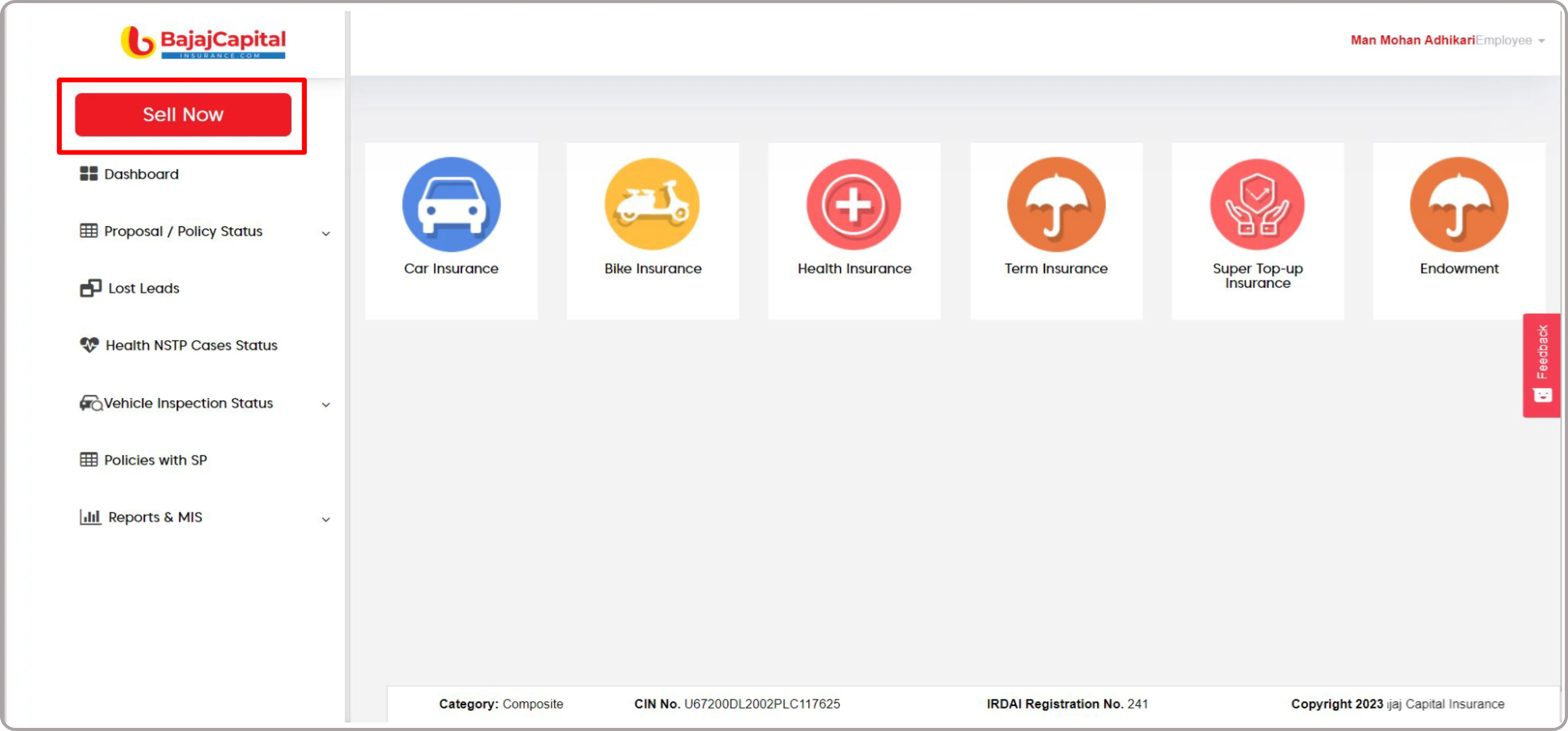The height and width of the screenshot is (731, 1568).
Task: Click the Health Insurance label
Action: click(x=854, y=268)
